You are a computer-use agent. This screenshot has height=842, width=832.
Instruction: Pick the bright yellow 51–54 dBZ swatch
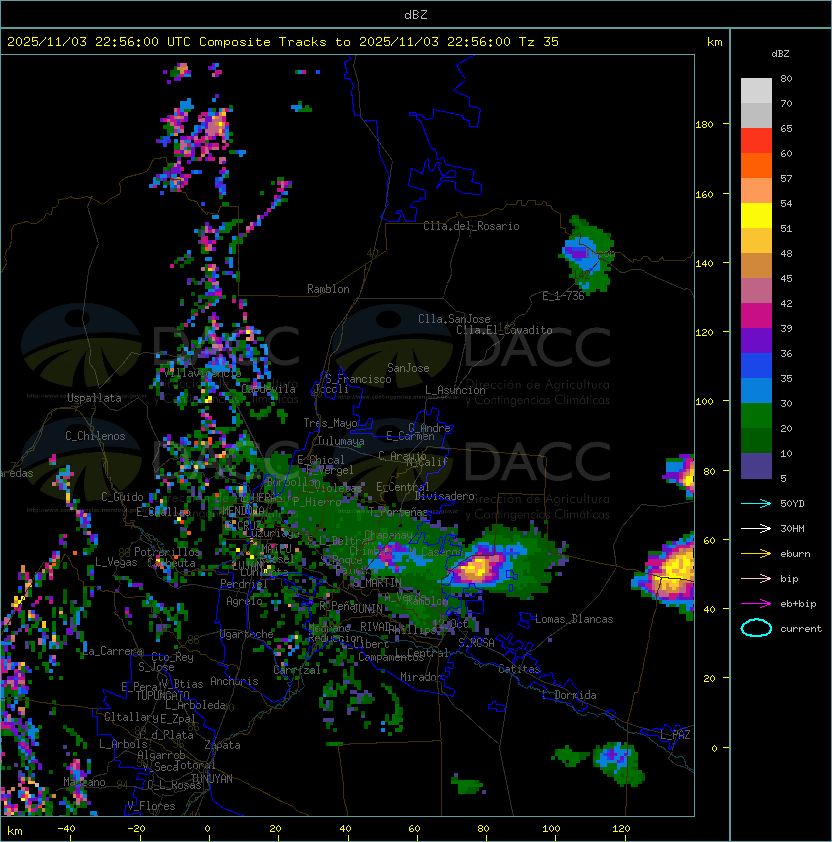point(756,216)
